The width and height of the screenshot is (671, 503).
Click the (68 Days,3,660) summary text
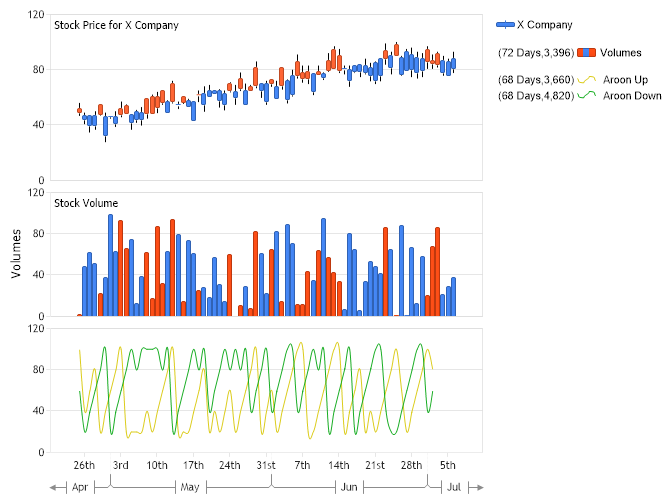coord(535,79)
